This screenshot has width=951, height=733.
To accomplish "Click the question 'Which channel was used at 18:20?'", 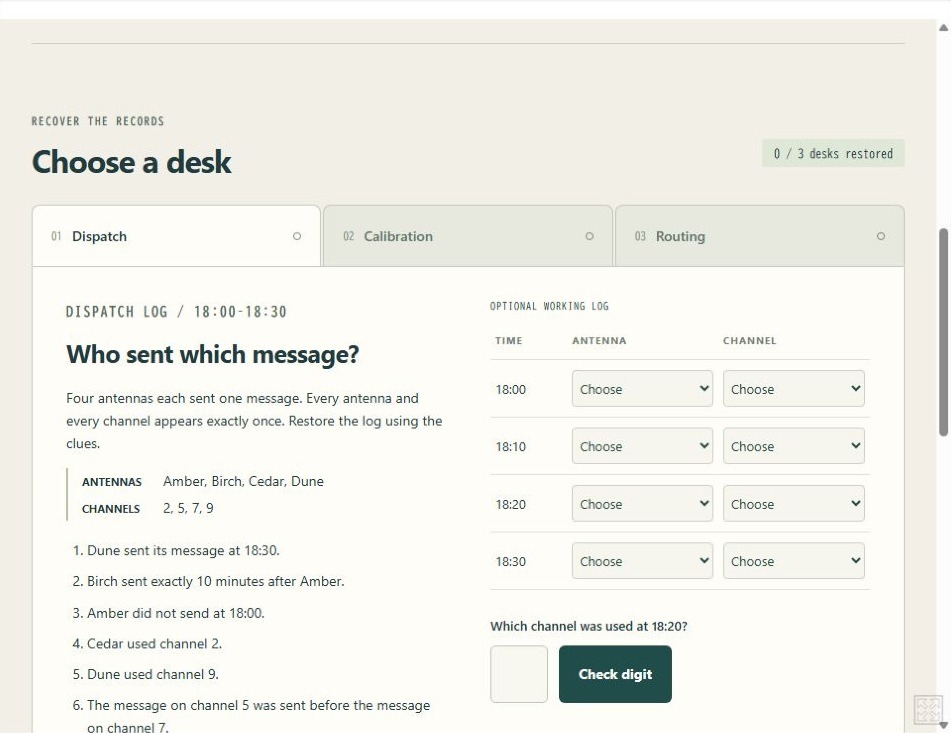I will point(588,626).
